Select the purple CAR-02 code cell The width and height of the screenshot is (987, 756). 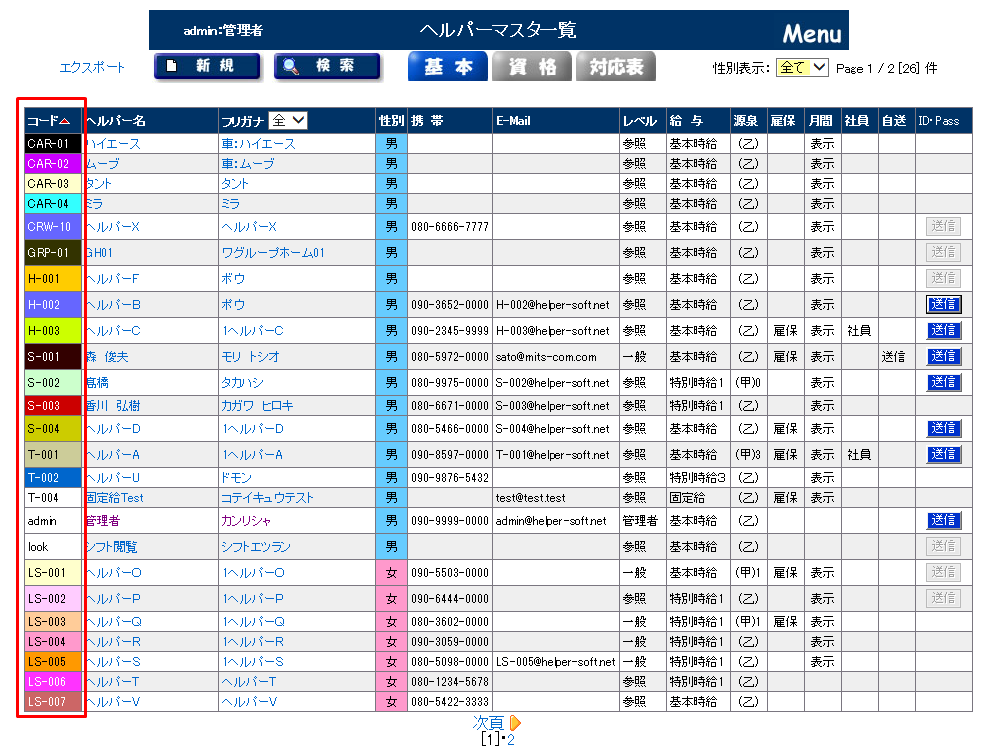point(53,163)
